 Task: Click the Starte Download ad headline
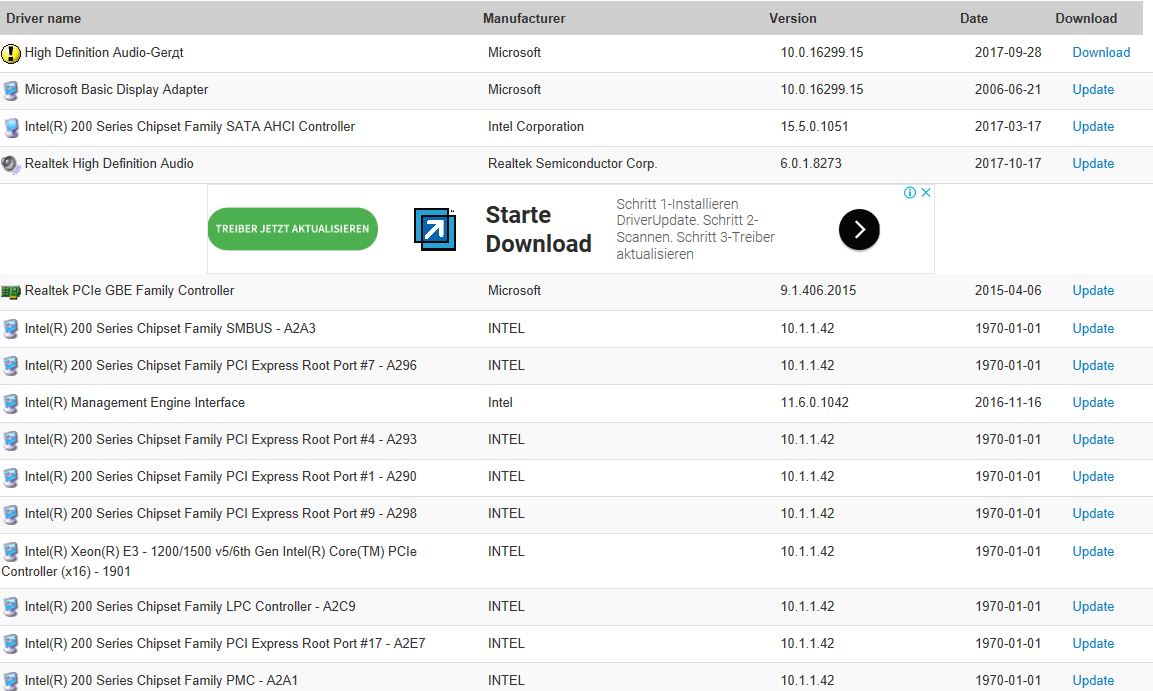tap(538, 229)
